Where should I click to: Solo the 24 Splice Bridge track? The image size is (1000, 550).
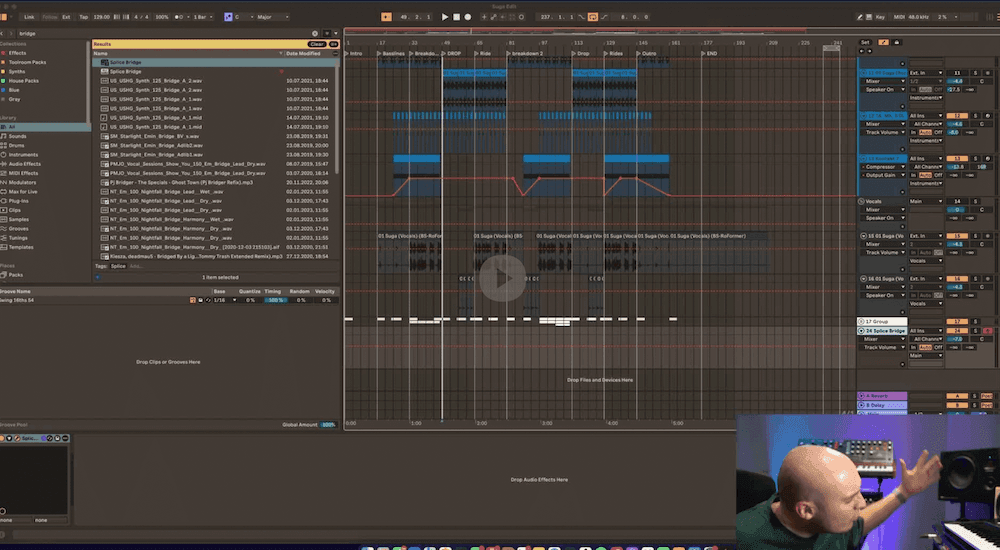pos(975,331)
